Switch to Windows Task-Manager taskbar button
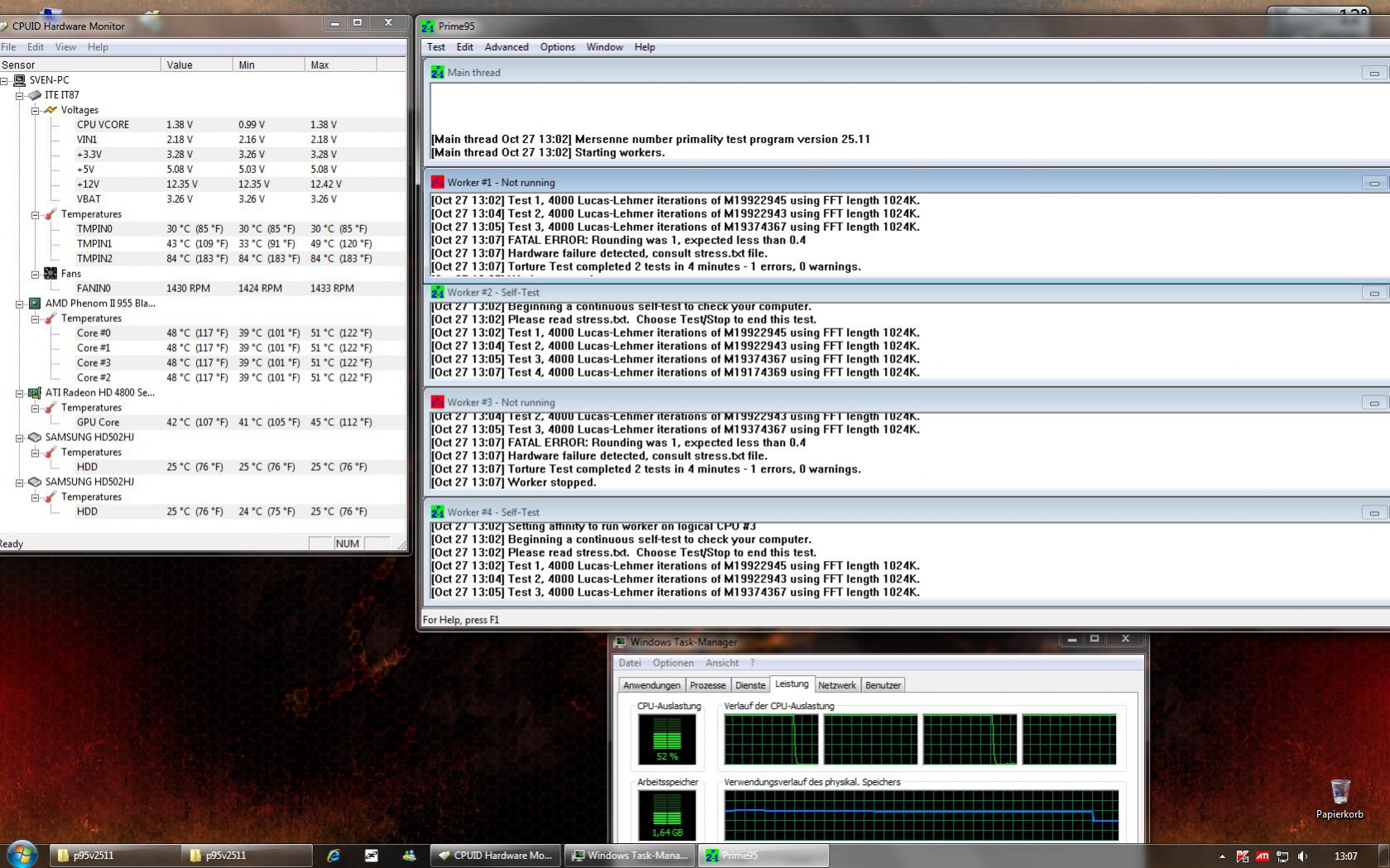1390x868 pixels. pos(630,856)
